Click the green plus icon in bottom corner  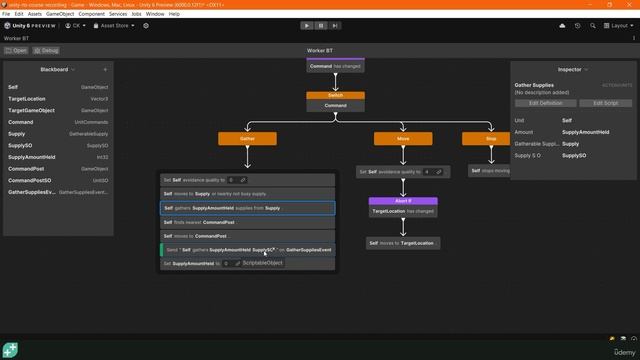click(x=10, y=350)
